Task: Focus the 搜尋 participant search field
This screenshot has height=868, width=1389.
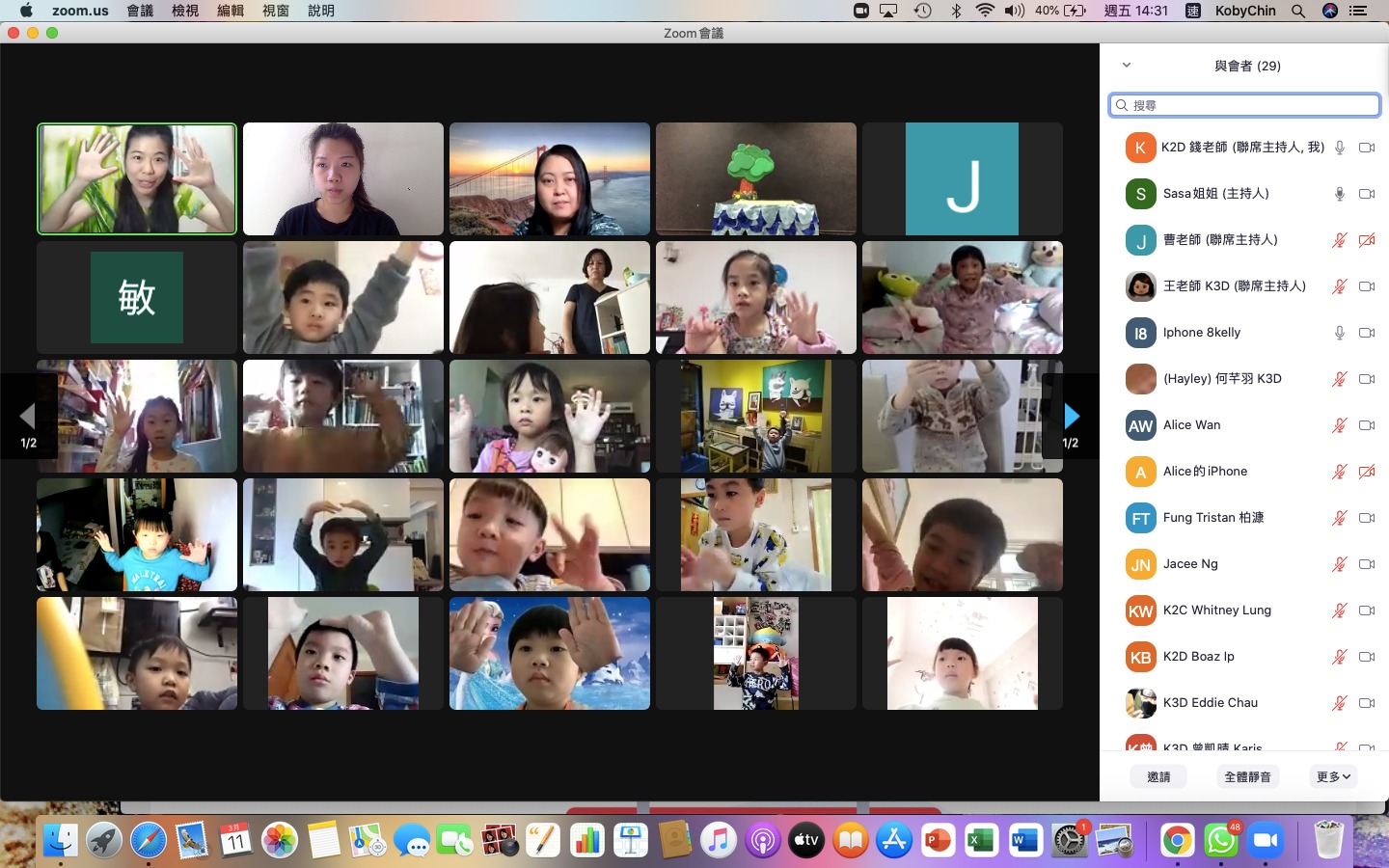Action: coord(1244,105)
